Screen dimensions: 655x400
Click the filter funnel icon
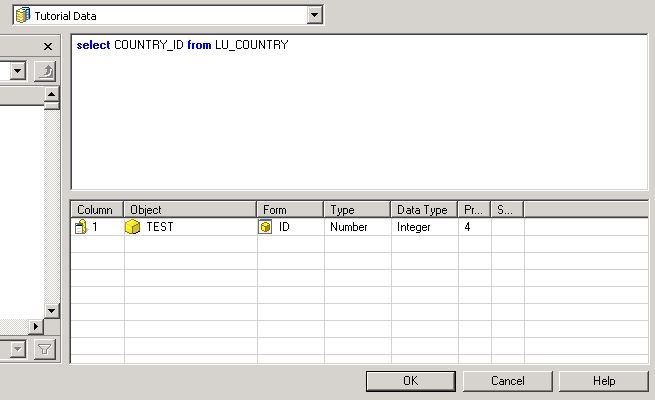pos(45,349)
